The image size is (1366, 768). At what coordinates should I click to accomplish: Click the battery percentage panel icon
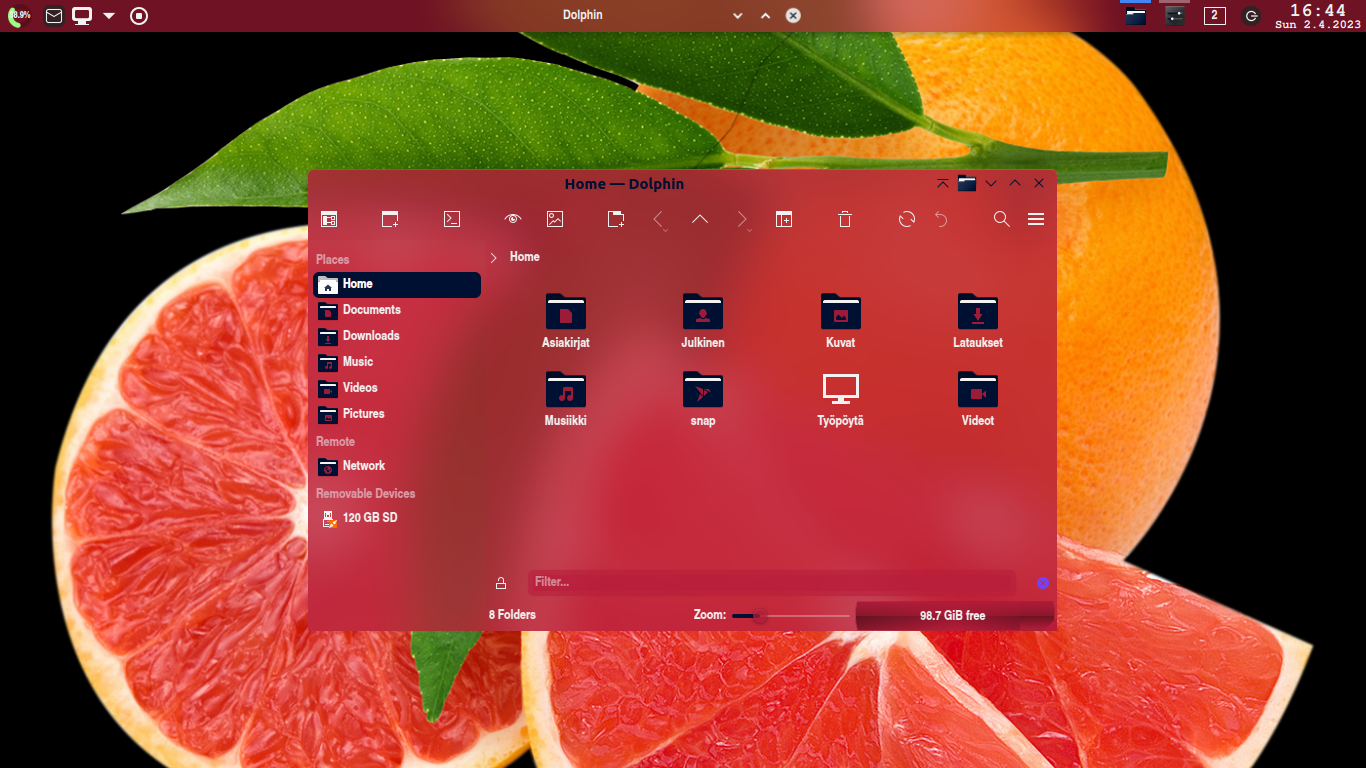pos(20,15)
